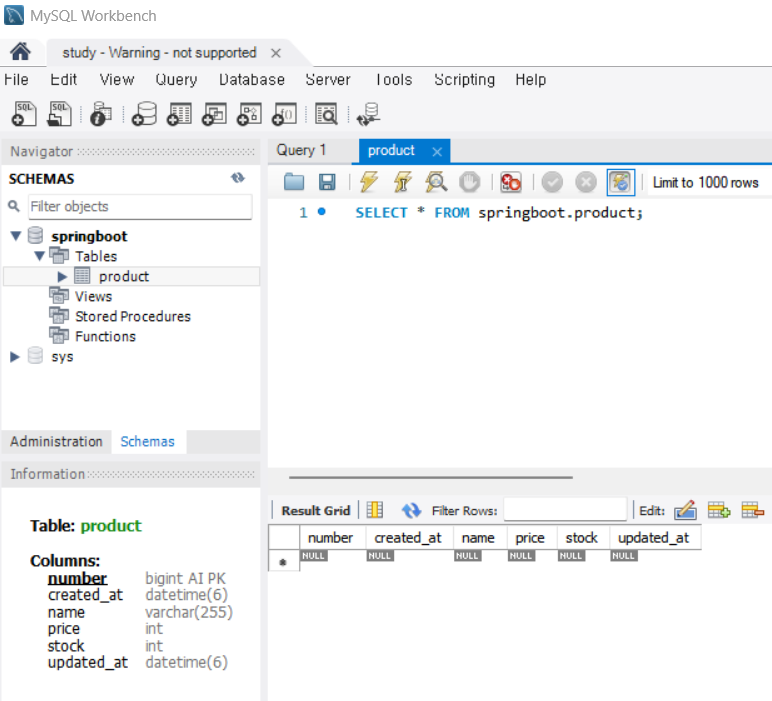
Task: Search table data toolbar icon
Action: (x=326, y=114)
